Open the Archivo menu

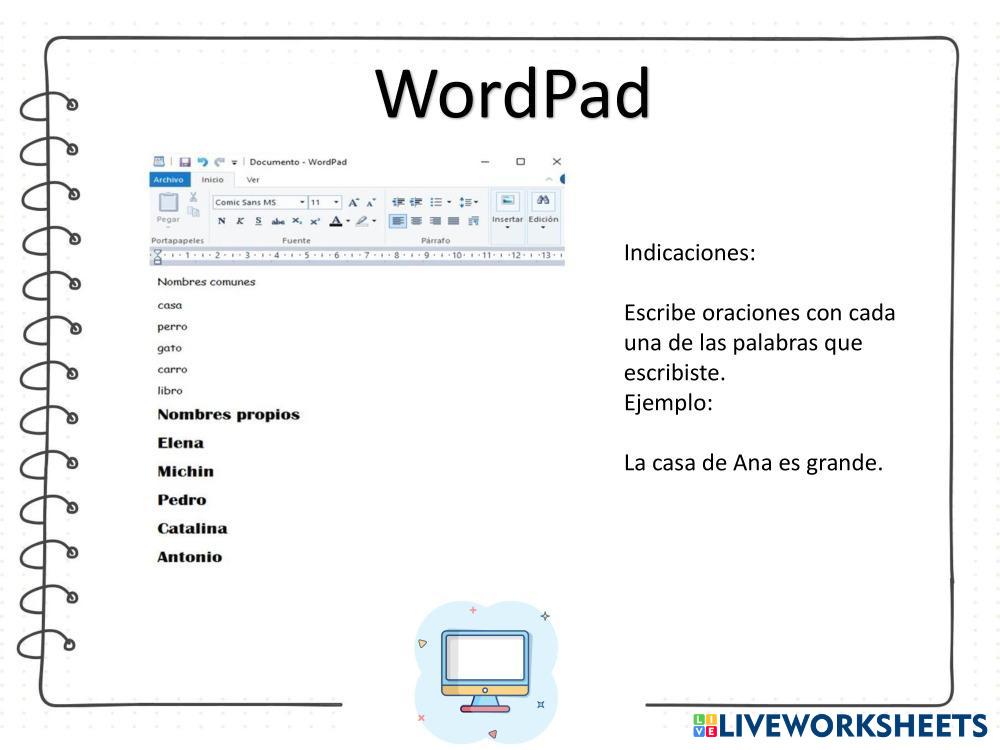tap(168, 180)
